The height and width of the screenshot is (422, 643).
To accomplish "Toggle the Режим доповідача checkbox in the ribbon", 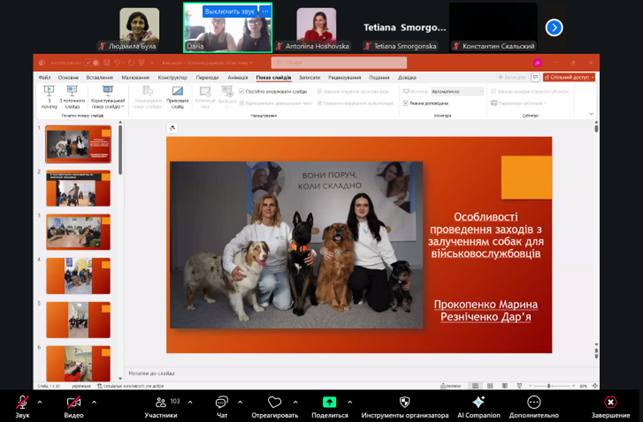I will coord(404,103).
